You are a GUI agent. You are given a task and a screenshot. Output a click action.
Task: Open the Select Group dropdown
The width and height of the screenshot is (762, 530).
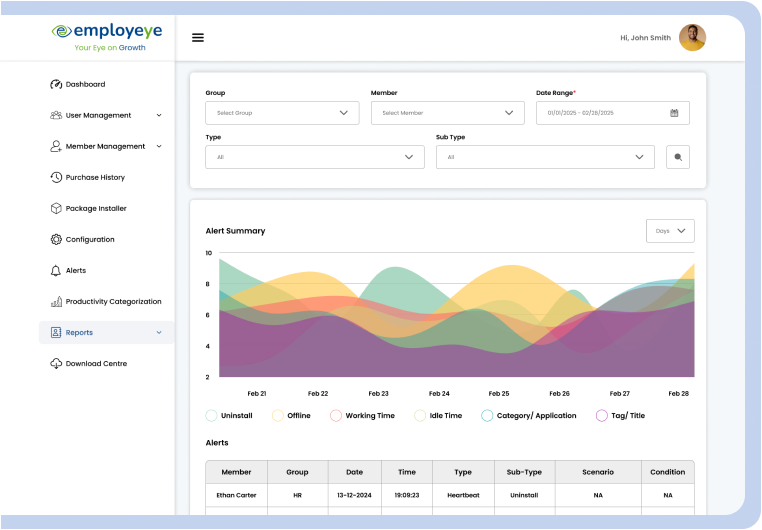(x=282, y=113)
